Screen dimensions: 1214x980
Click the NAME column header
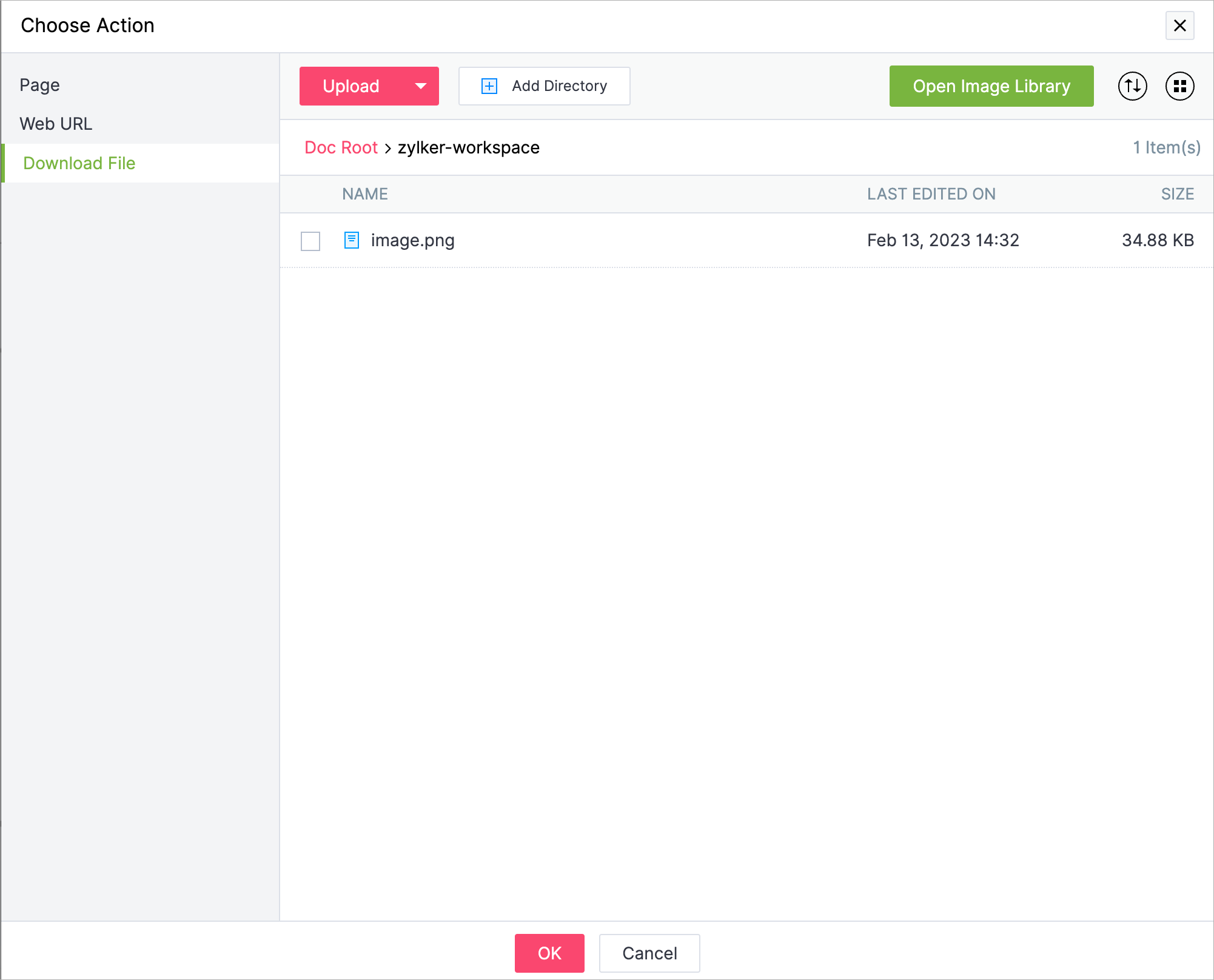coord(365,194)
